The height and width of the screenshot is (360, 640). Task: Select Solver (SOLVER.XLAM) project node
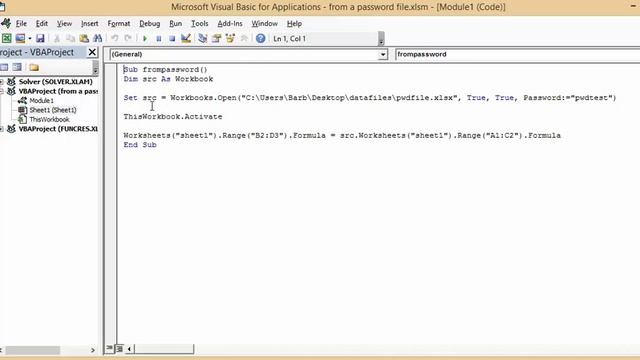56,82
